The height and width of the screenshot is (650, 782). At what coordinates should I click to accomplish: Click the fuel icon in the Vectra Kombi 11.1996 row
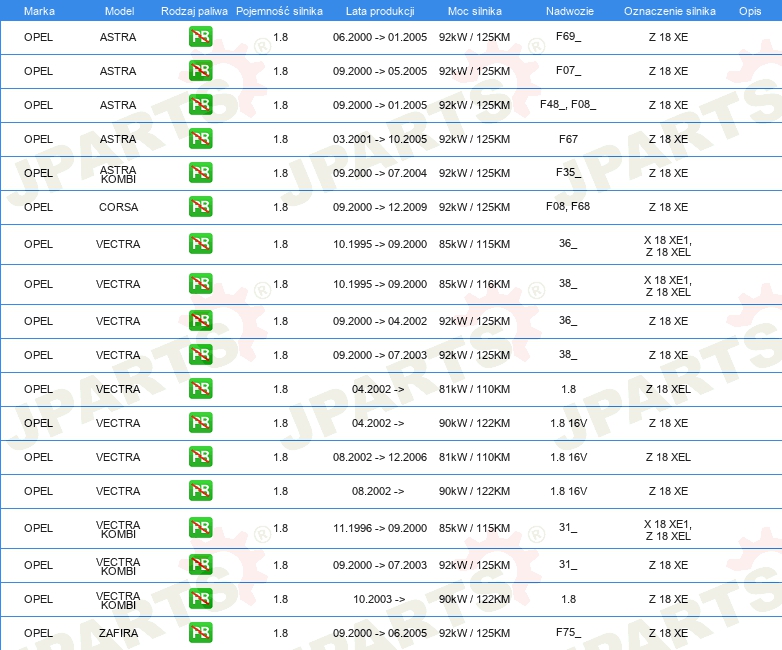pos(200,527)
